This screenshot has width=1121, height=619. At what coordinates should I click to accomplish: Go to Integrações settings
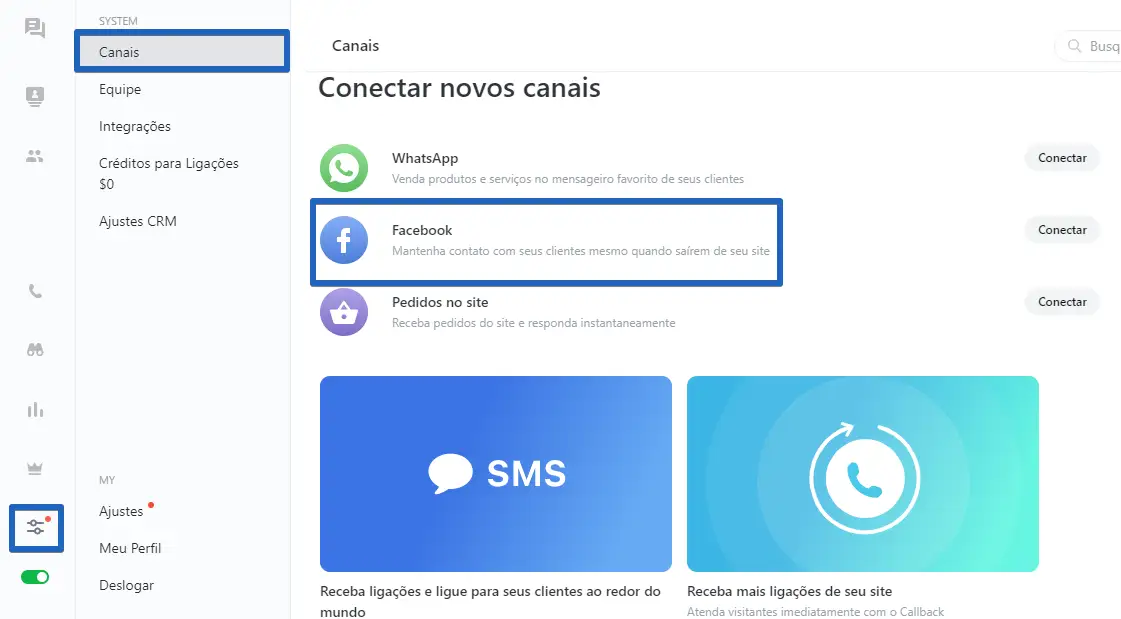point(135,127)
